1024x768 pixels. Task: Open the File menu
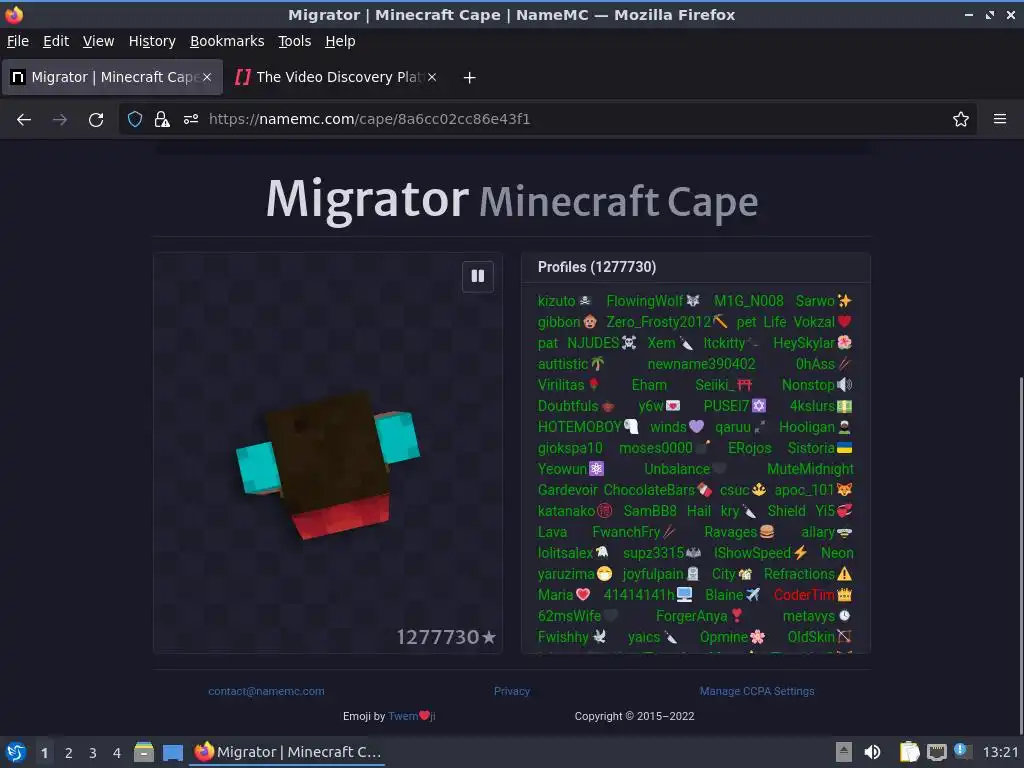point(18,41)
